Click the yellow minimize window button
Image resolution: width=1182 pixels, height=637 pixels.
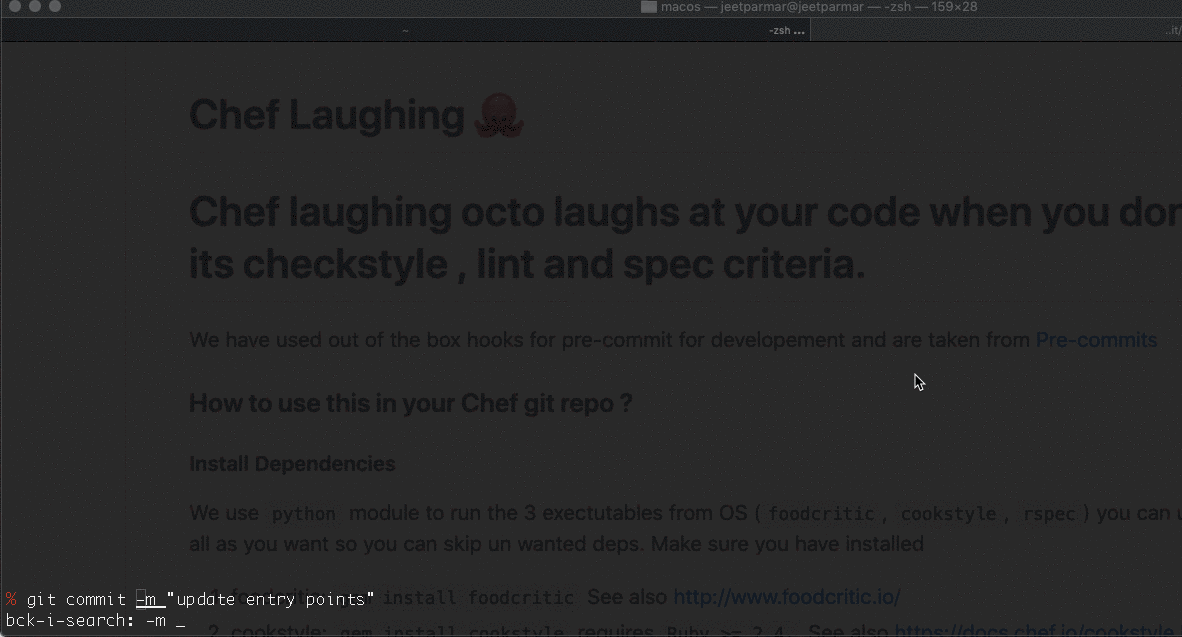pos(35,6)
